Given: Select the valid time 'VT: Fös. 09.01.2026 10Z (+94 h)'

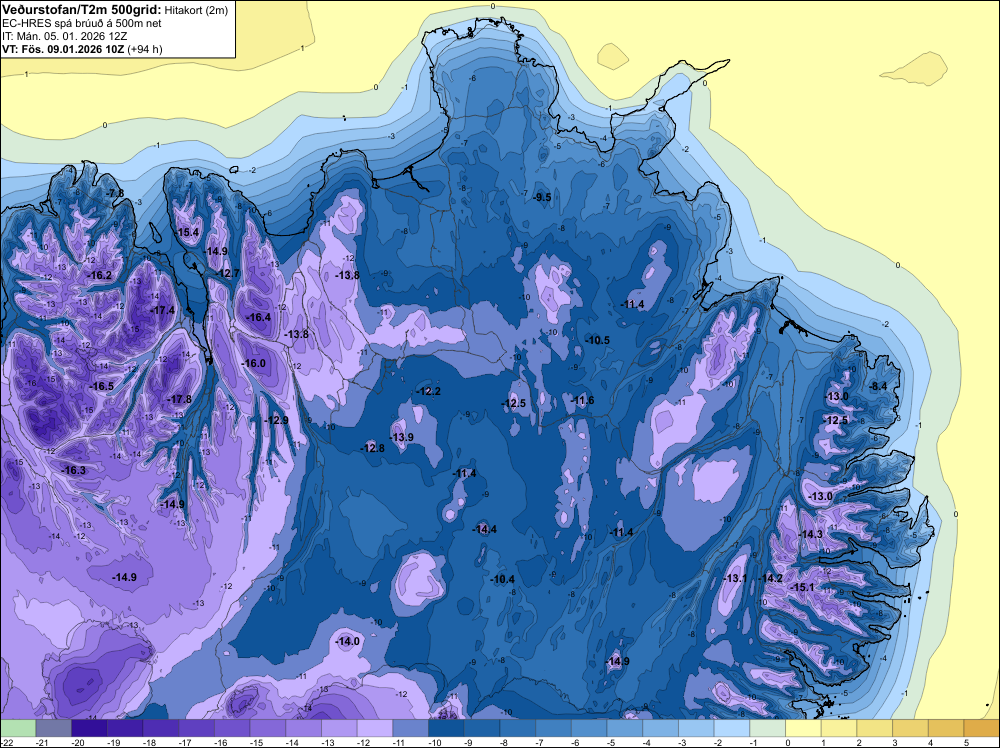Looking at the screenshot, I should (82, 49).
